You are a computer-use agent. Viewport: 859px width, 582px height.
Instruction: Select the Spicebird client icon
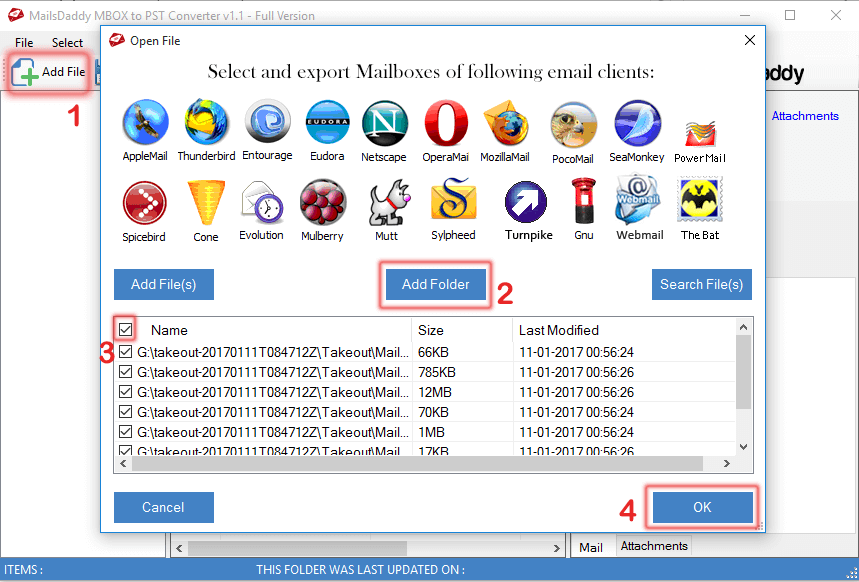pos(145,203)
